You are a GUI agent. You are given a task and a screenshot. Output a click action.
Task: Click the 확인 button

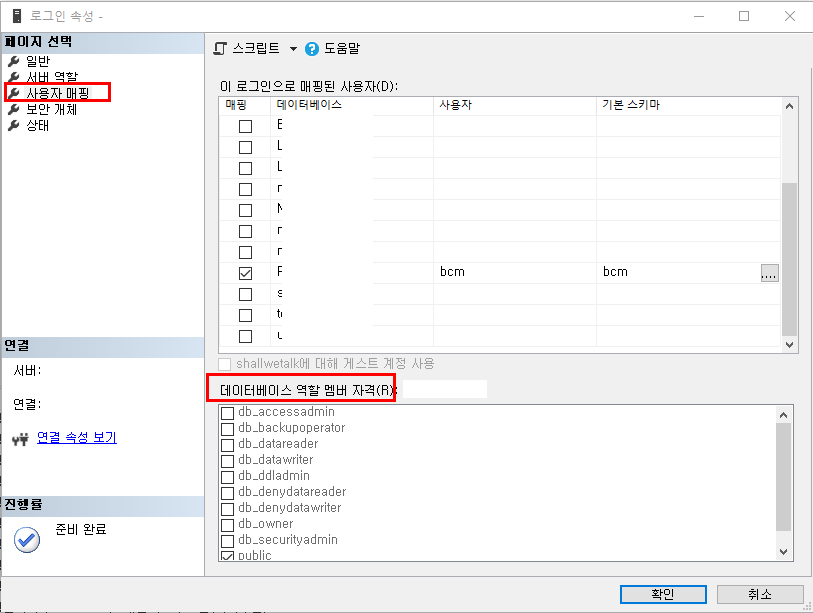coord(663,594)
